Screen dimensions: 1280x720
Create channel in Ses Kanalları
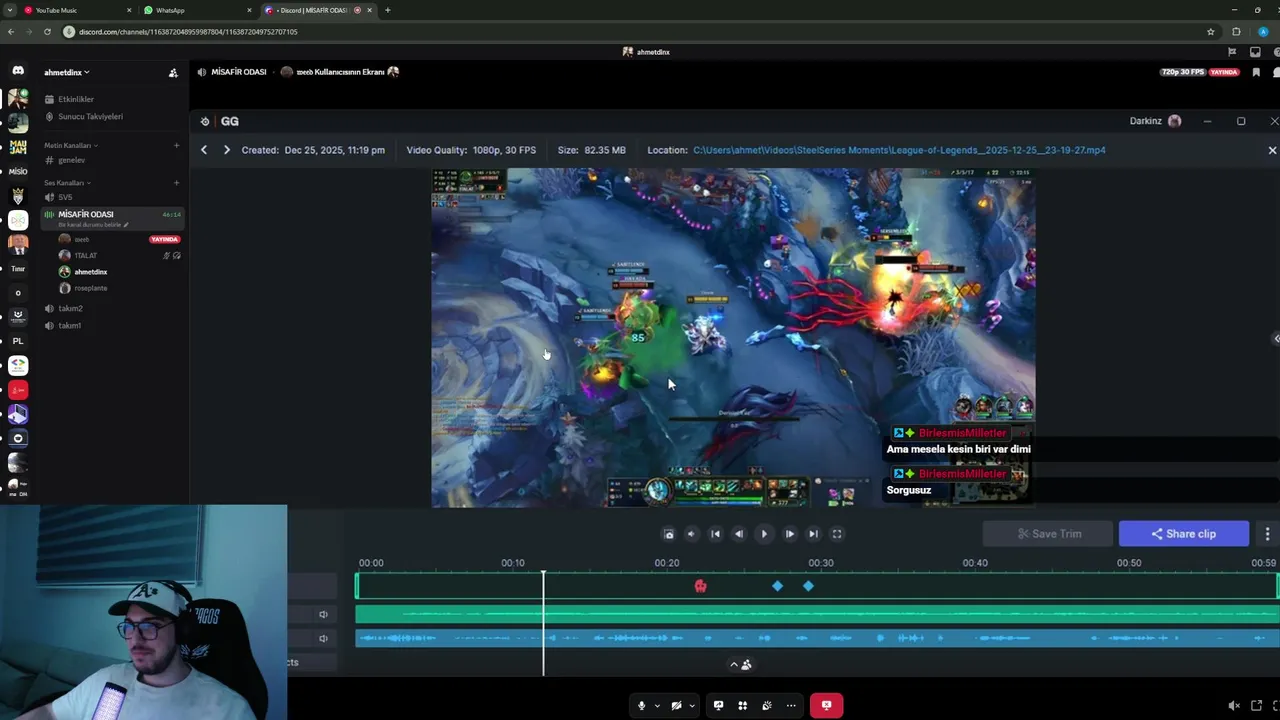point(177,183)
